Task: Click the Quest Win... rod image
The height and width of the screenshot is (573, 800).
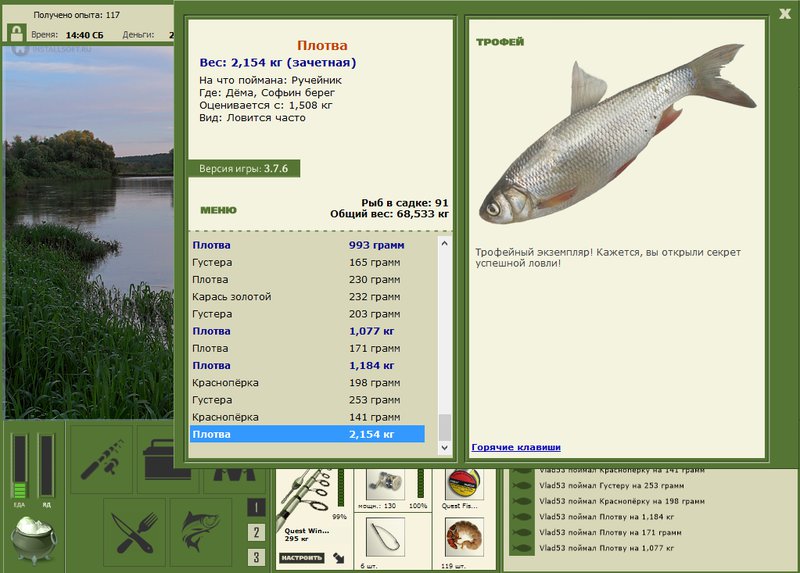Action: 304,497
